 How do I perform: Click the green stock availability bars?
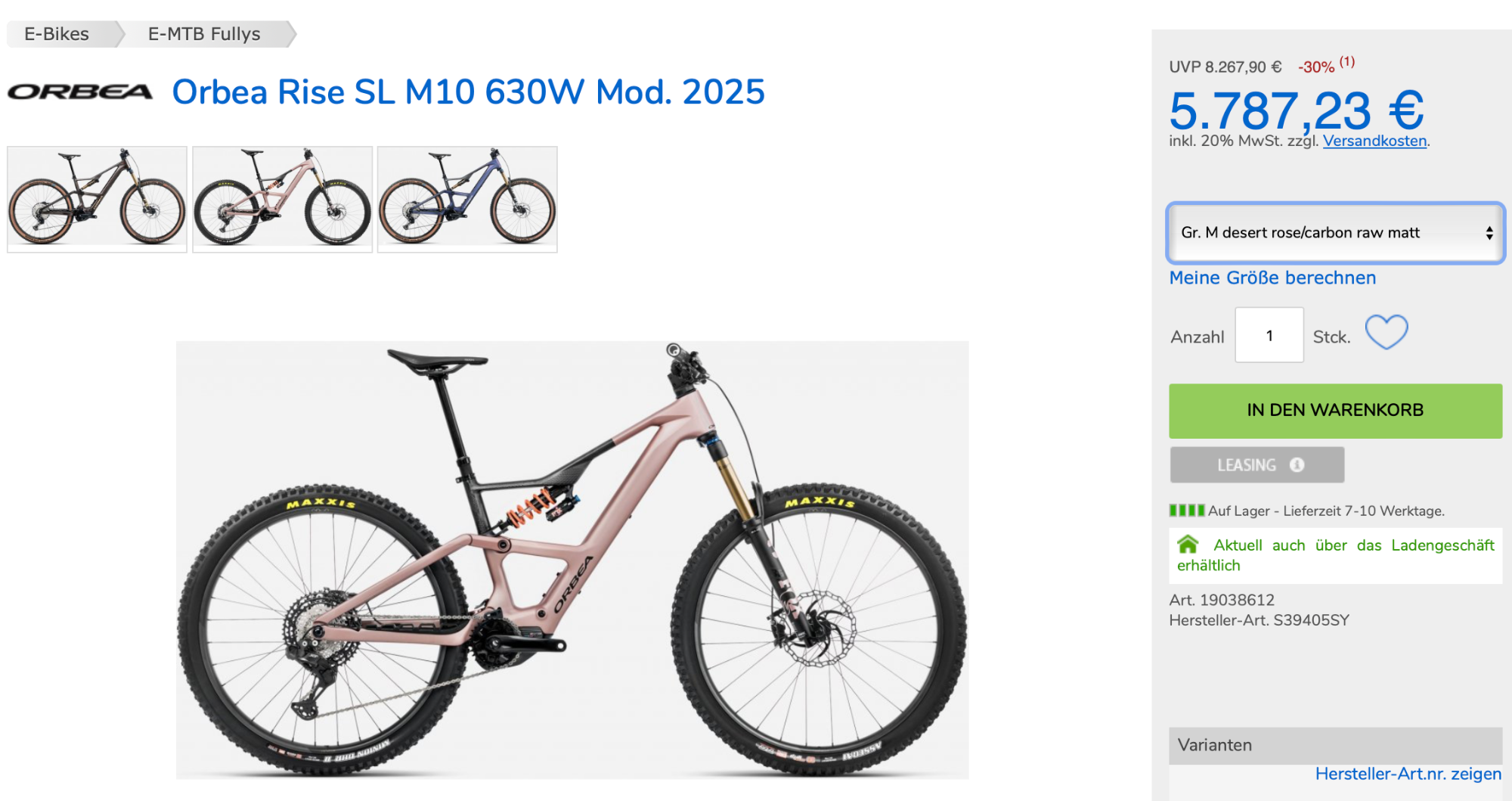[1187, 511]
